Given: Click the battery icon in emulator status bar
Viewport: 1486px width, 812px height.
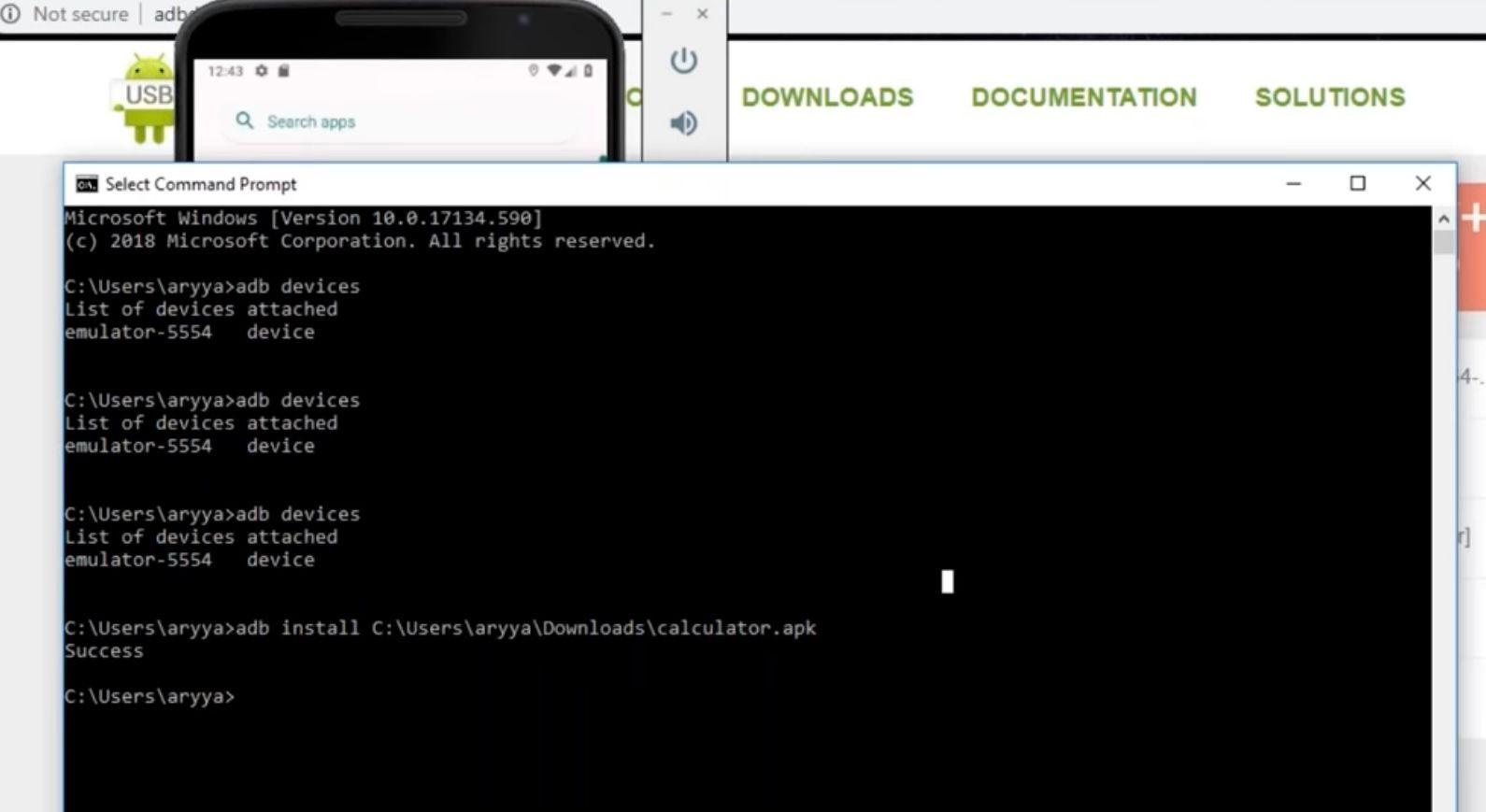Looking at the screenshot, I should (x=588, y=71).
